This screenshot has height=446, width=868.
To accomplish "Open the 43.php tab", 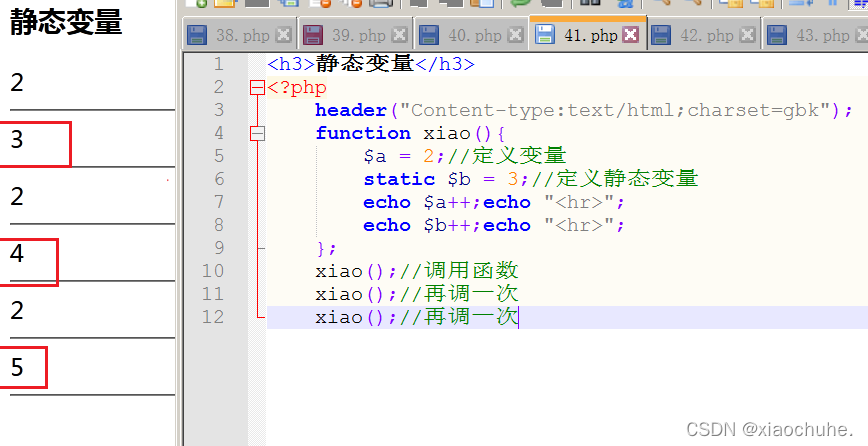I will 814,35.
